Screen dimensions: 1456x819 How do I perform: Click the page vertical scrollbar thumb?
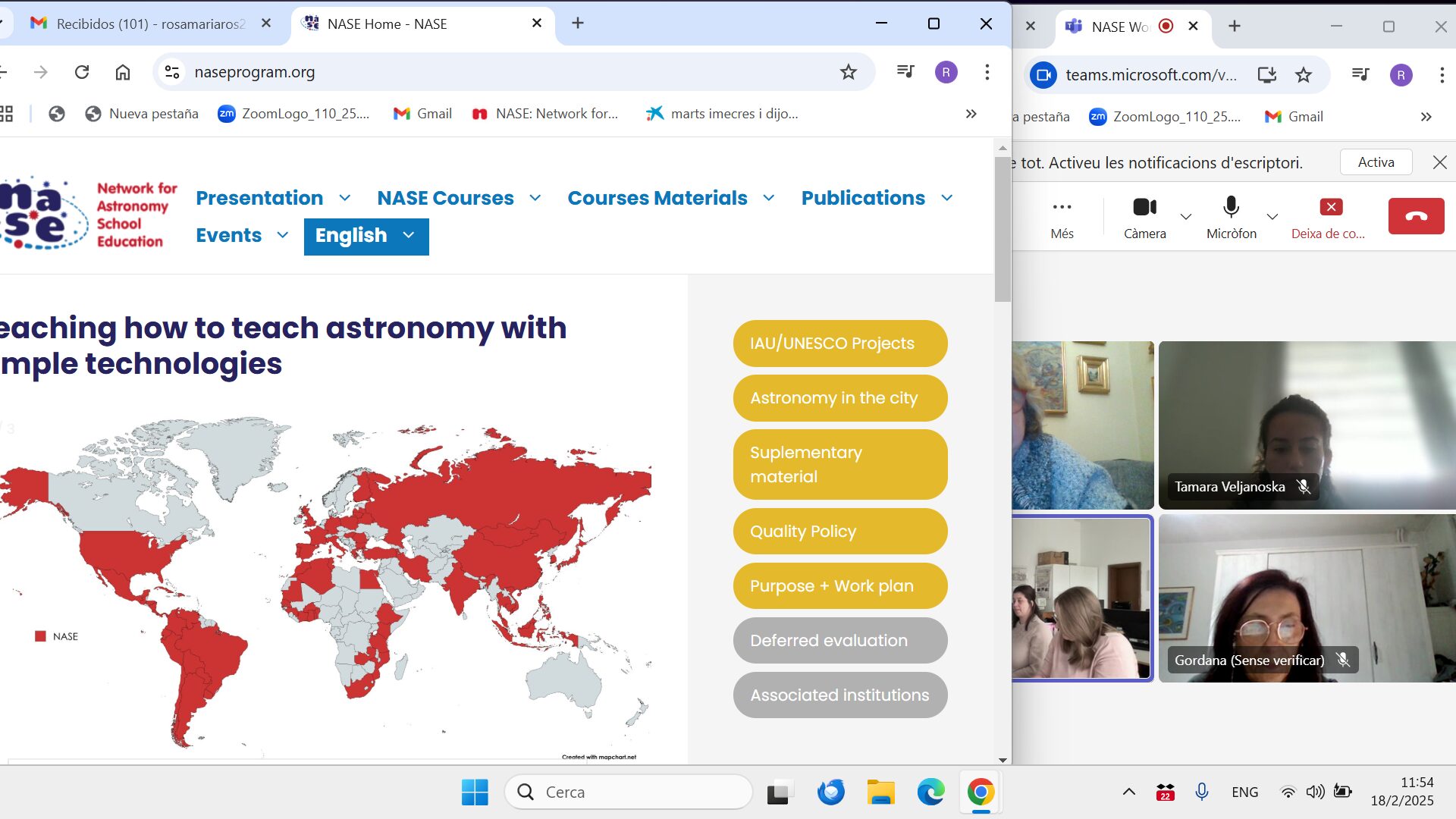click(1003, 229)
